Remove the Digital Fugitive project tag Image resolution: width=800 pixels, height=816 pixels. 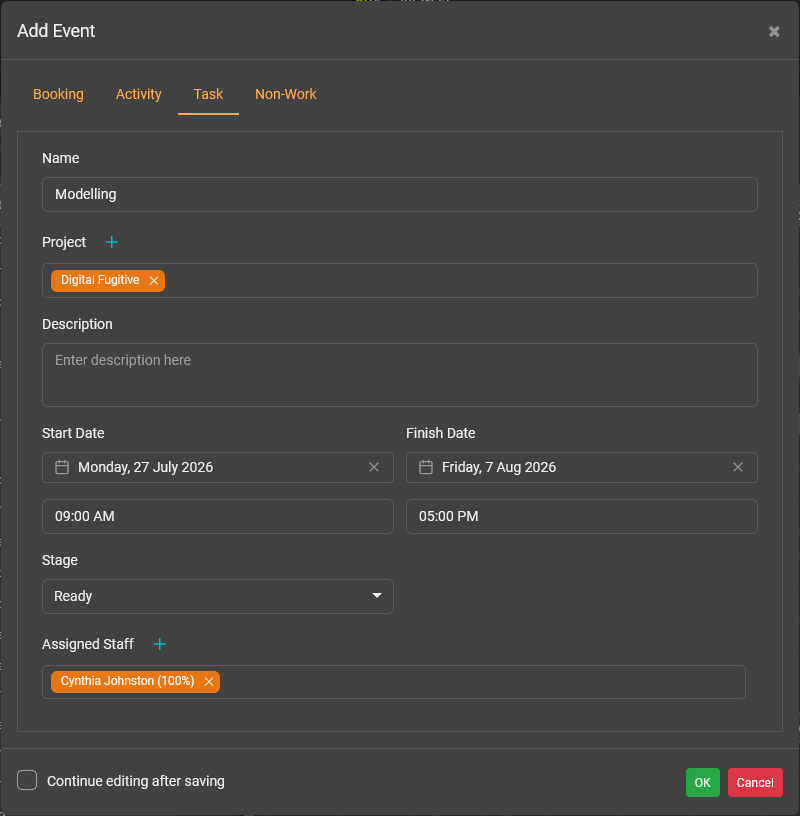point(154,281)
